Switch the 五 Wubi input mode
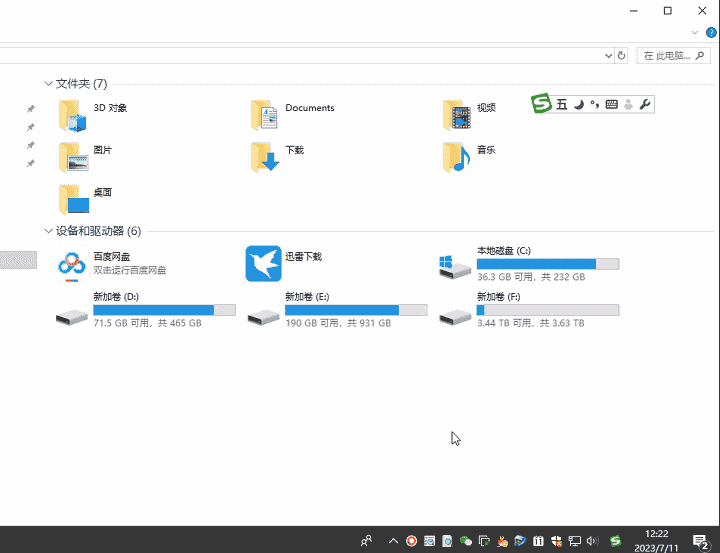Viewport: 720px width, 553px height. 562,105
